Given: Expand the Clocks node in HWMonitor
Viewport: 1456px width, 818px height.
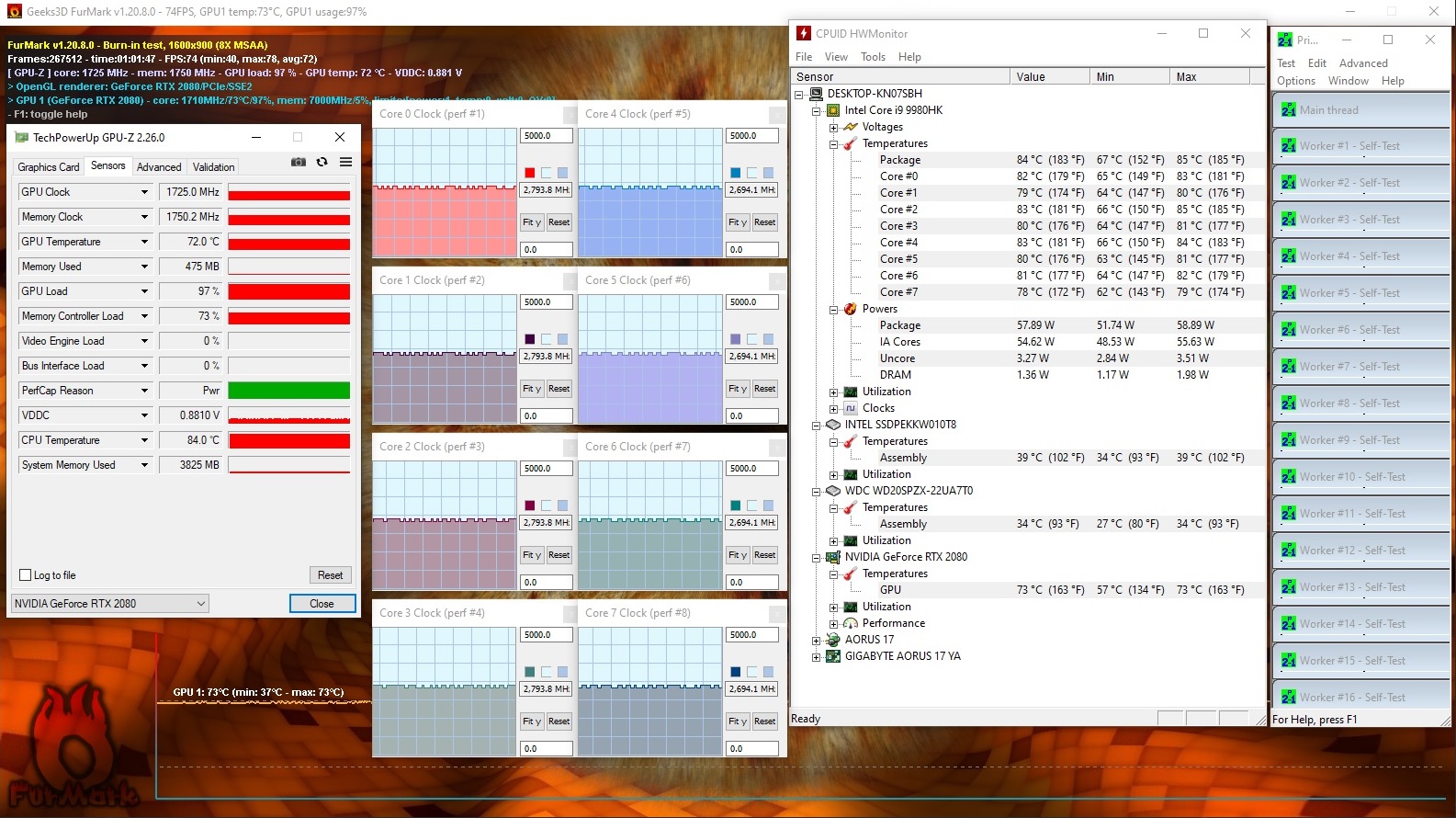Looking at the screenshot, I should pos(833,408).
